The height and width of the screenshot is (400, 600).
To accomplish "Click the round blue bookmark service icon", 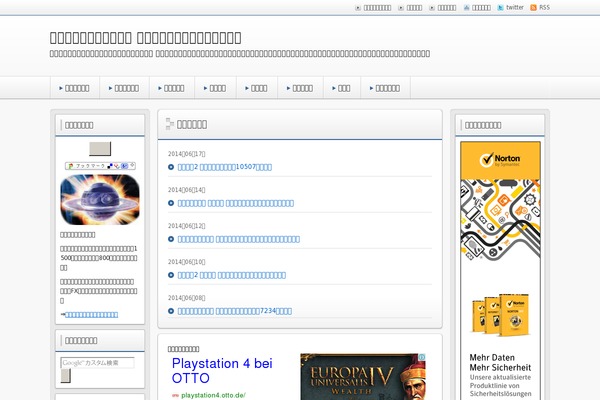I will pos(124,166).
